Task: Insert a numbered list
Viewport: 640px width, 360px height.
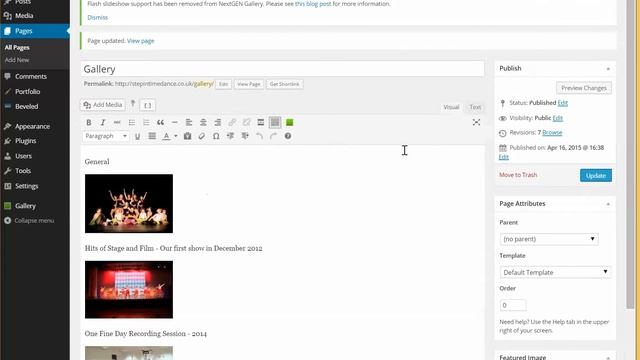Action: (146, 122)
